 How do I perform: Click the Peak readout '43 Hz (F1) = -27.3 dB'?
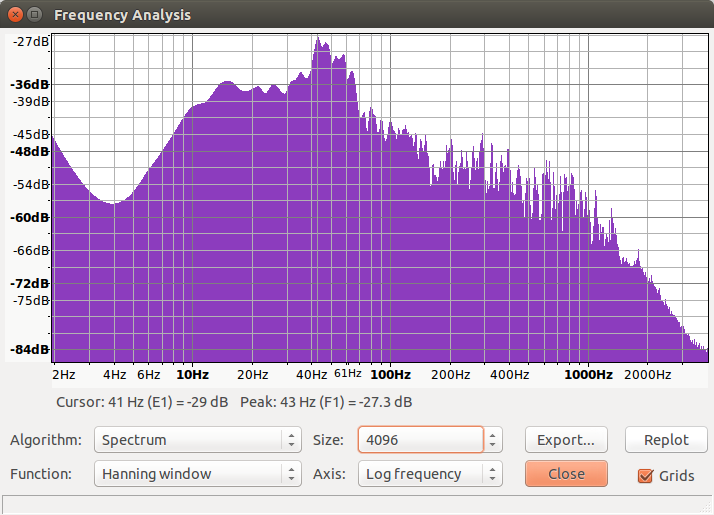(x=346, y=402)
